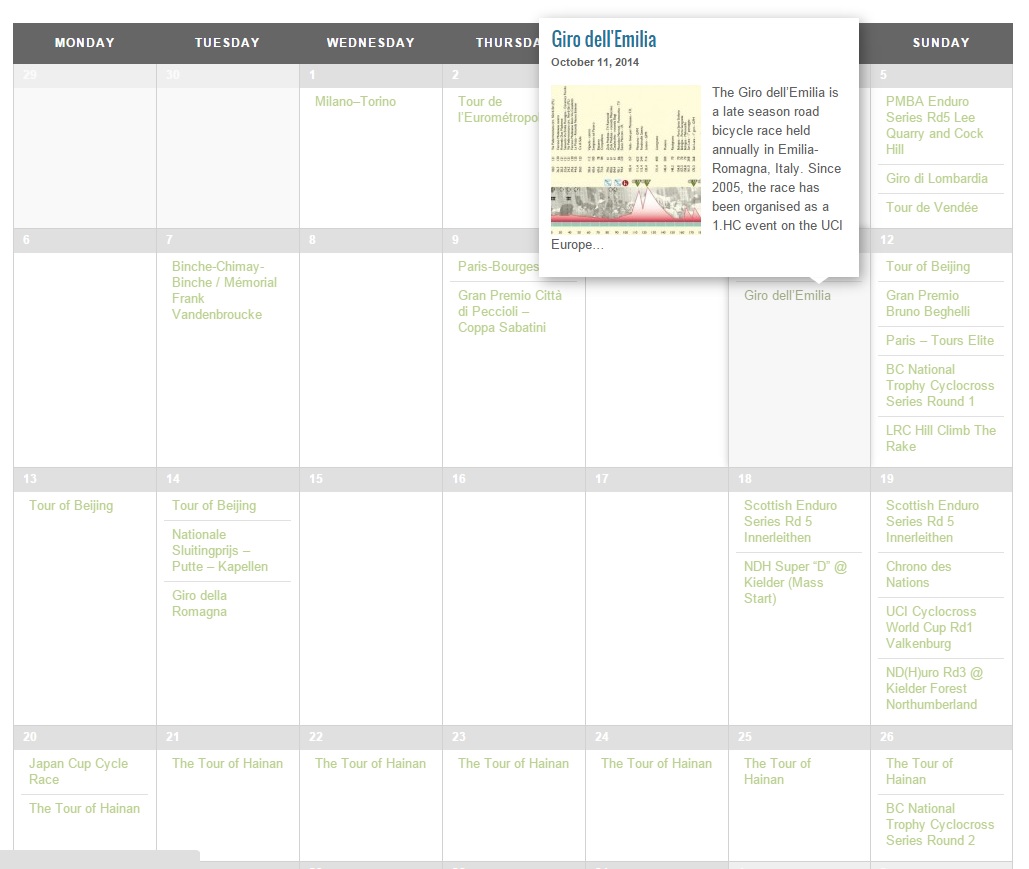Click the Sunday column header
This screenshot has height=869, width=1029.
[940, 43]
